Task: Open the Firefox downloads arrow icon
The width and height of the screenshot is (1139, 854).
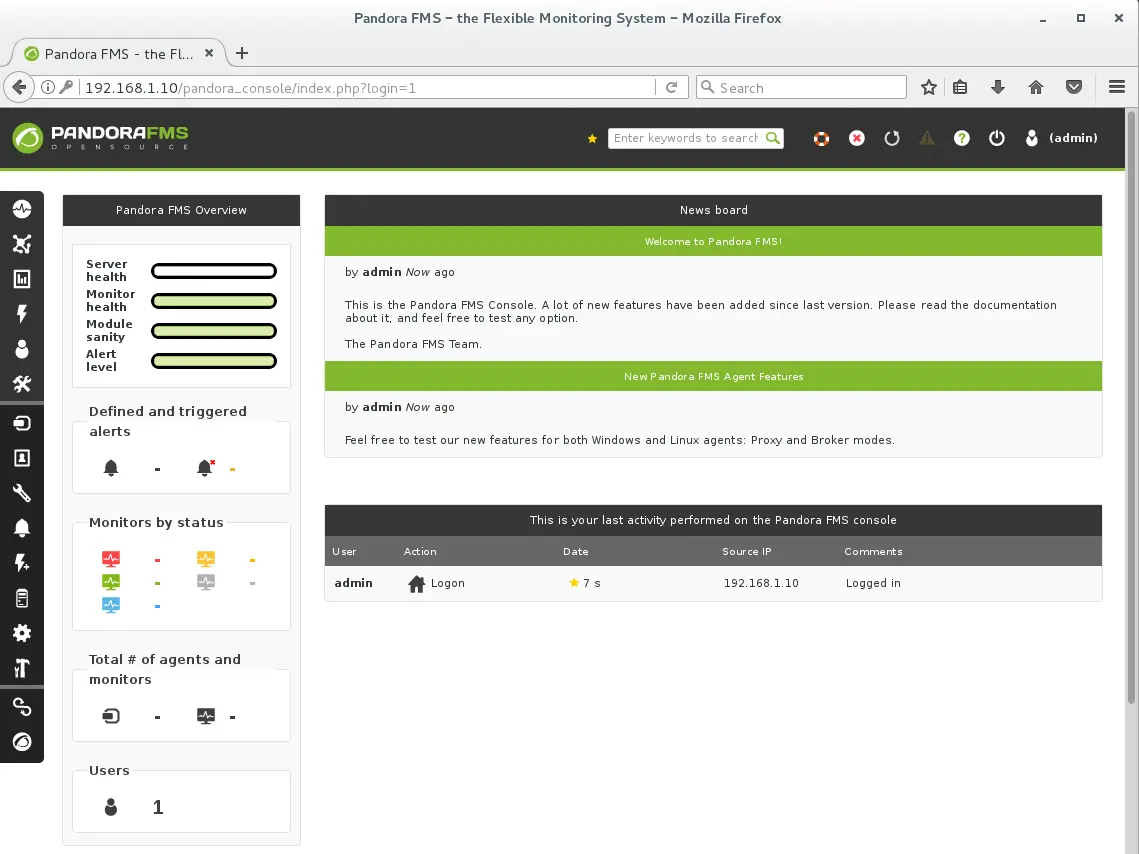Action: (998, 87)
